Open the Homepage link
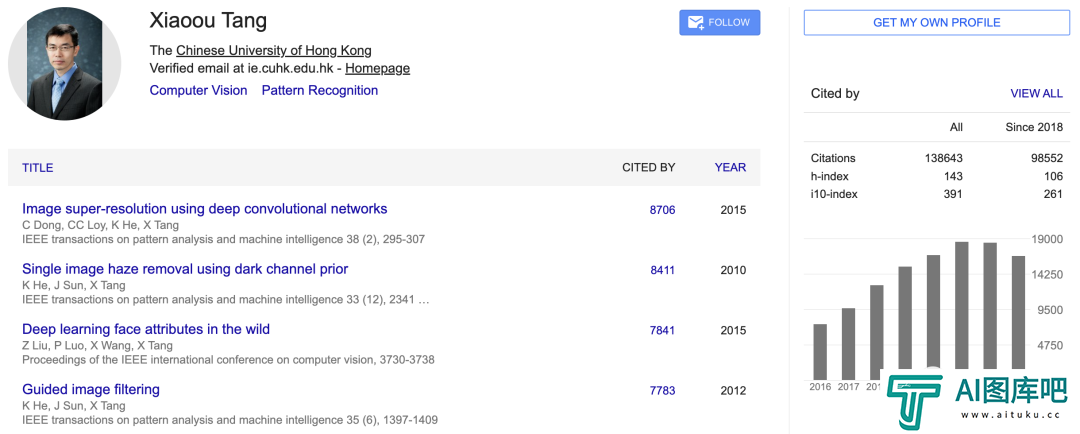Image resolution: width=1080 pixels, height=434 pixels. pos(377,68)
